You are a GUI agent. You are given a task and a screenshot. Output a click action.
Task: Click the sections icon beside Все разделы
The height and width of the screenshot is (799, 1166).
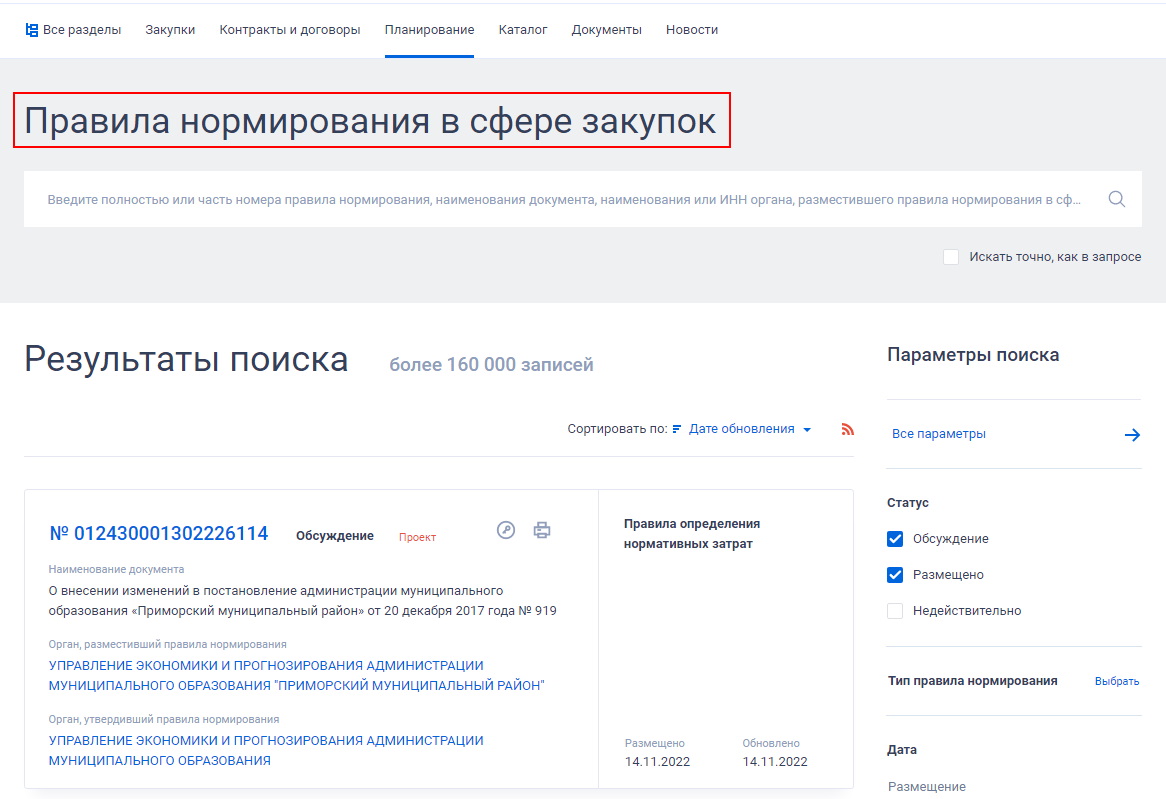[x=33, y=29]
